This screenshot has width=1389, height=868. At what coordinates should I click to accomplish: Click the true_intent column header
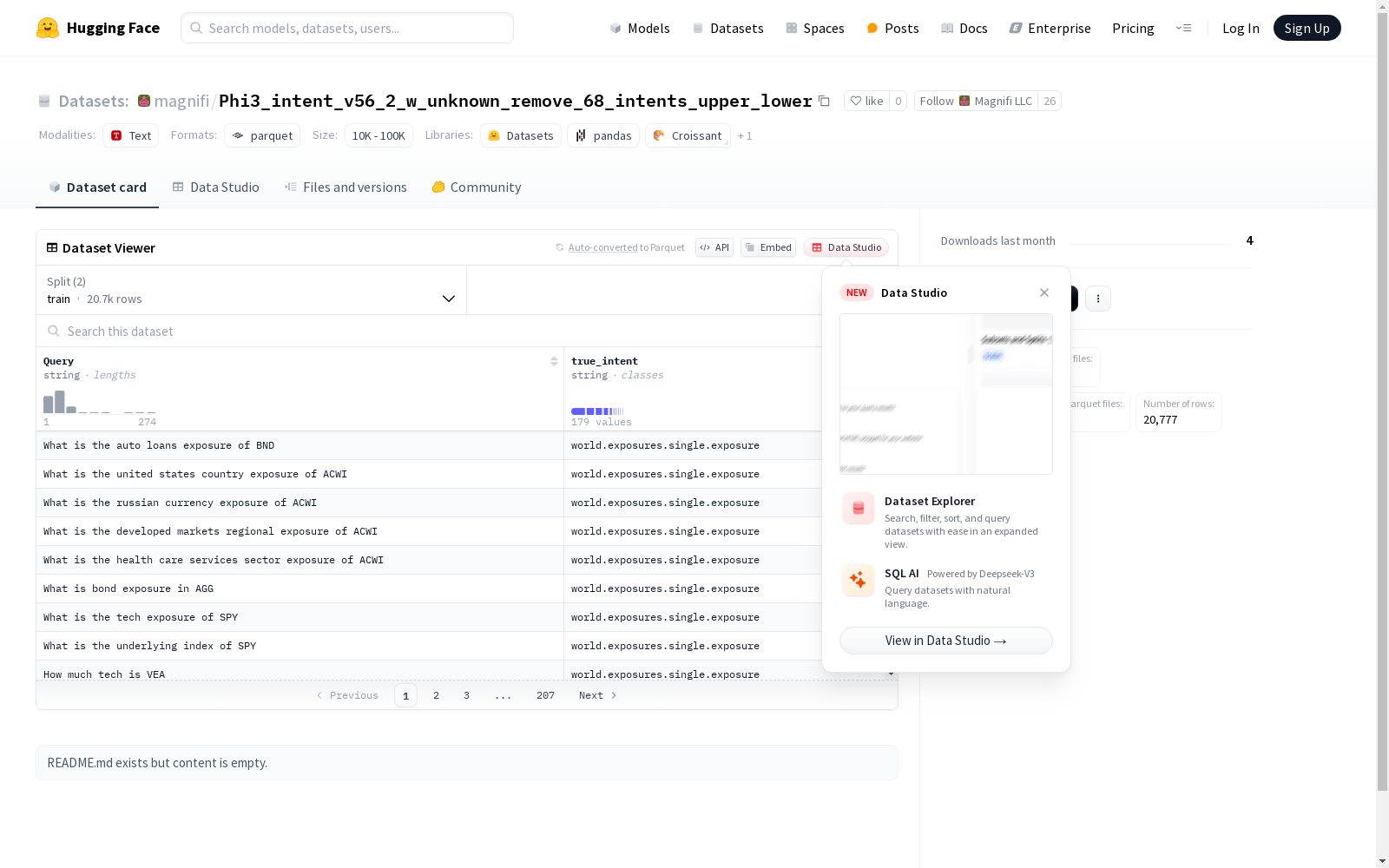pyautogui.click(x=604, y=361)
